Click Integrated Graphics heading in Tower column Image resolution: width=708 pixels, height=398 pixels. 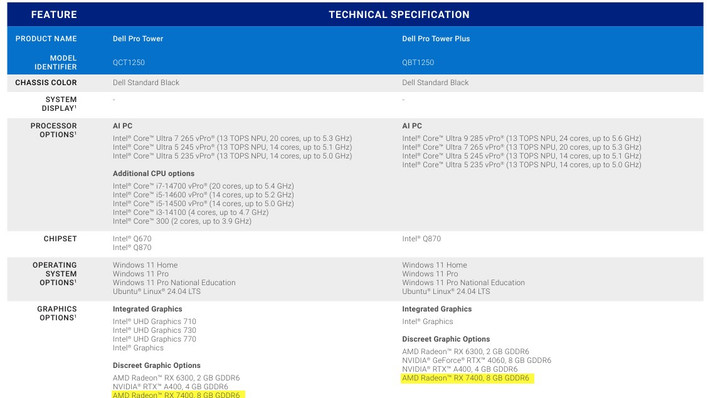pos(147,309)
